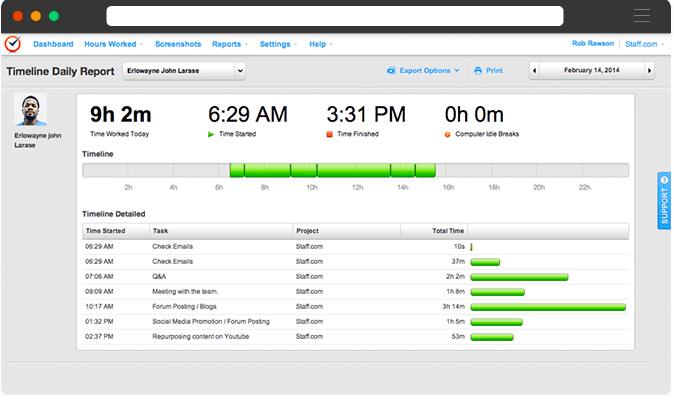The image size is (674, 400).
Task: Go to previous day arrow
Action: [x=534, y=70]
